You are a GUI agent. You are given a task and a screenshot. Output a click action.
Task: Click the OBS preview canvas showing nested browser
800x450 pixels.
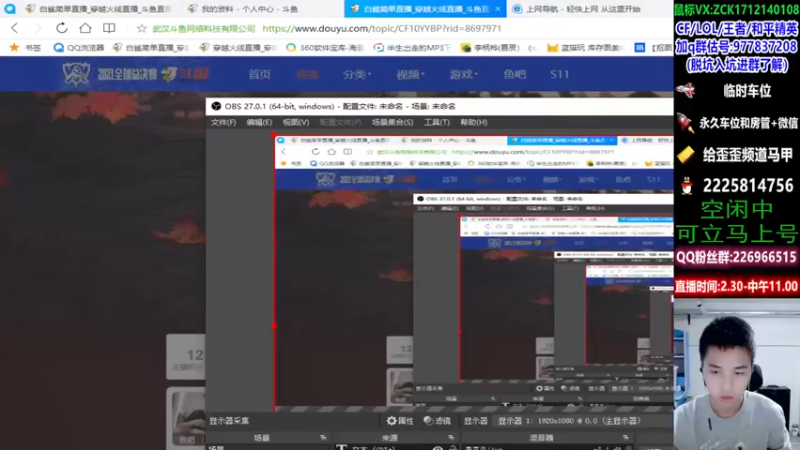coord(473,273)
